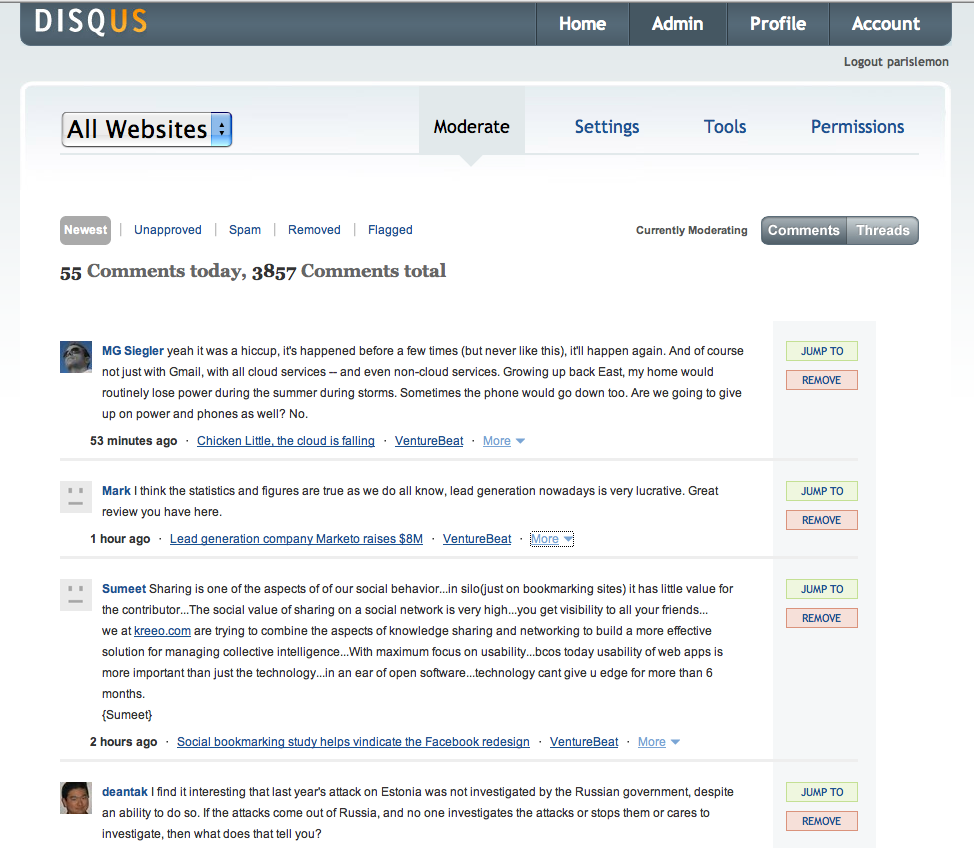Open VentureBeat link on Mark's comment
This screenshot has width=974, height=848.
click(477, 539)
